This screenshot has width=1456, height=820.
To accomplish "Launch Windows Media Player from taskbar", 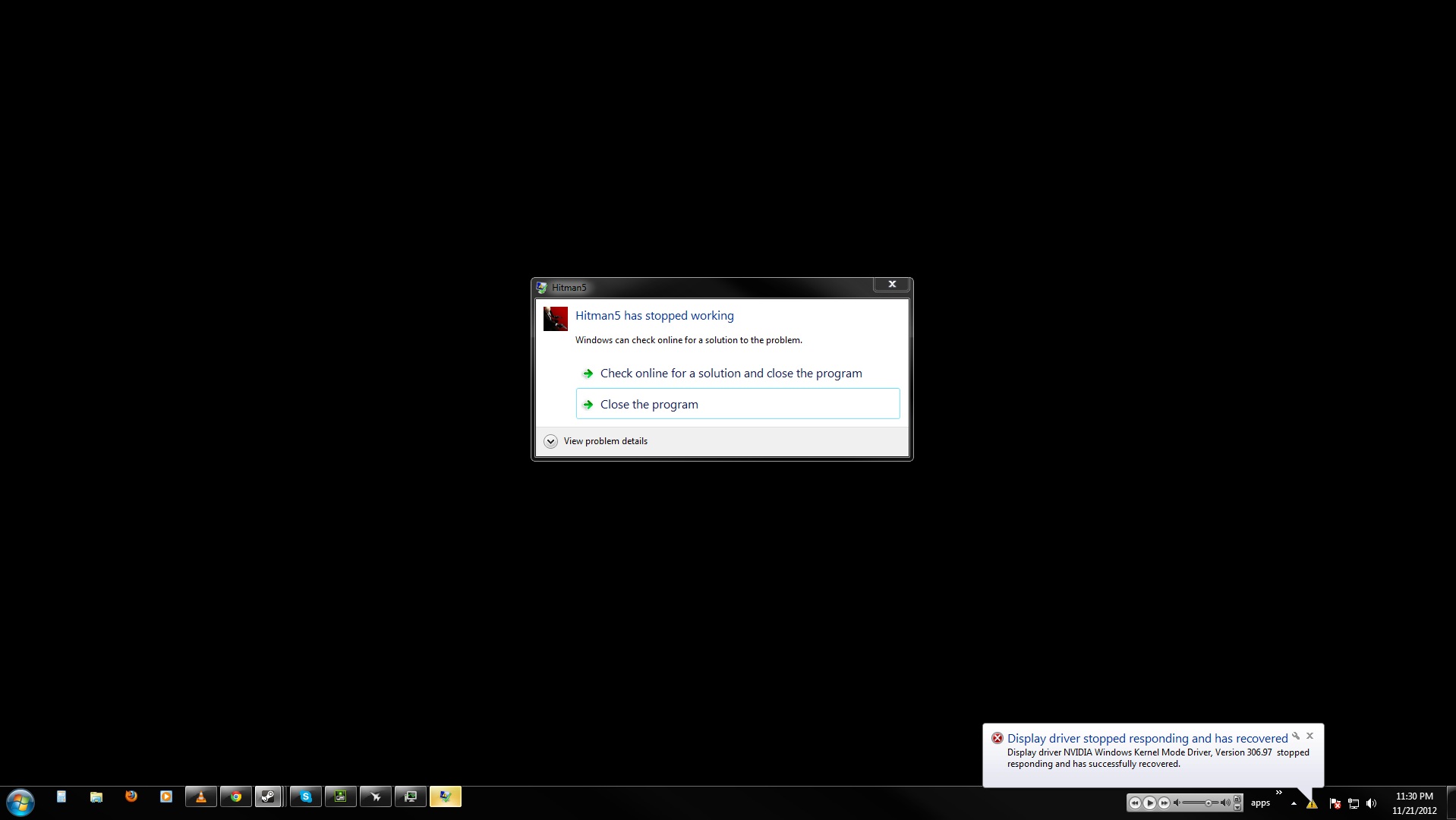I will coord(166,796).
